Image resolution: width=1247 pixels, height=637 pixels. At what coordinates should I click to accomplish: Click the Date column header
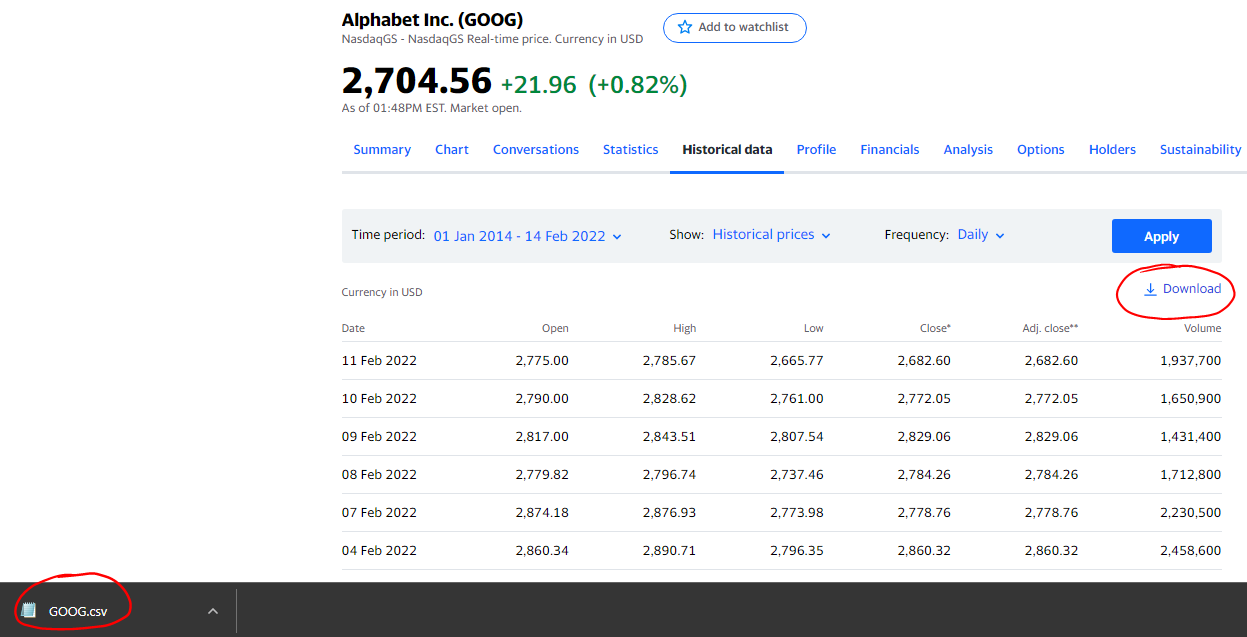[x=353, y=328]
